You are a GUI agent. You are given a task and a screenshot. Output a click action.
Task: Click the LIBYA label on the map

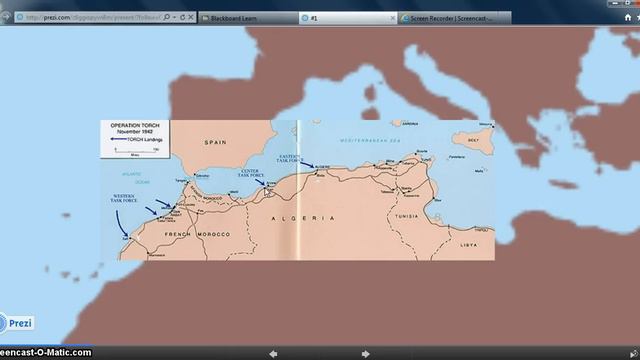pyautogui.click(x=469, y=245)
